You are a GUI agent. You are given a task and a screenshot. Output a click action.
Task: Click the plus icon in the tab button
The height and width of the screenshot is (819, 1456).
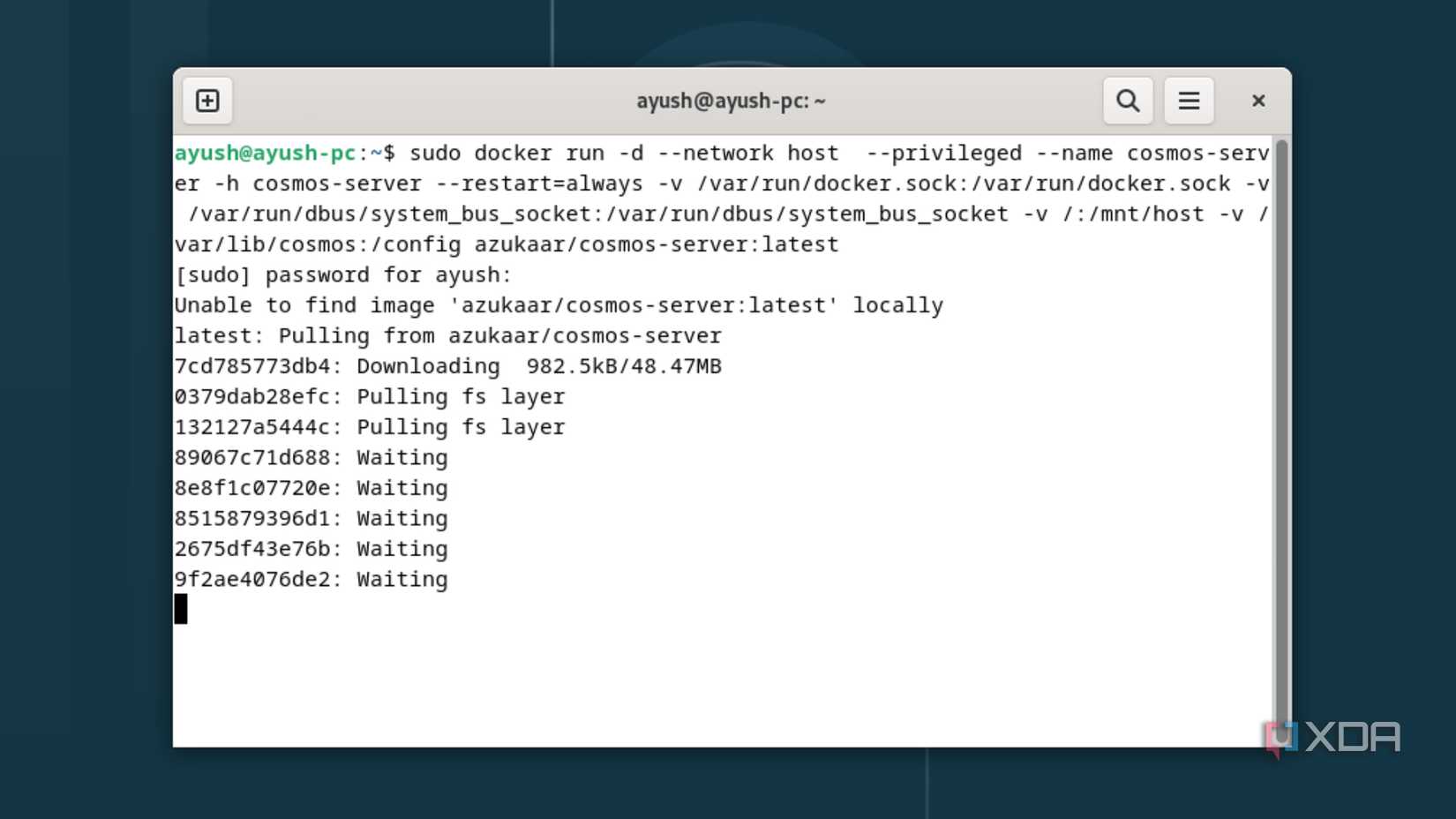[206, 101]
